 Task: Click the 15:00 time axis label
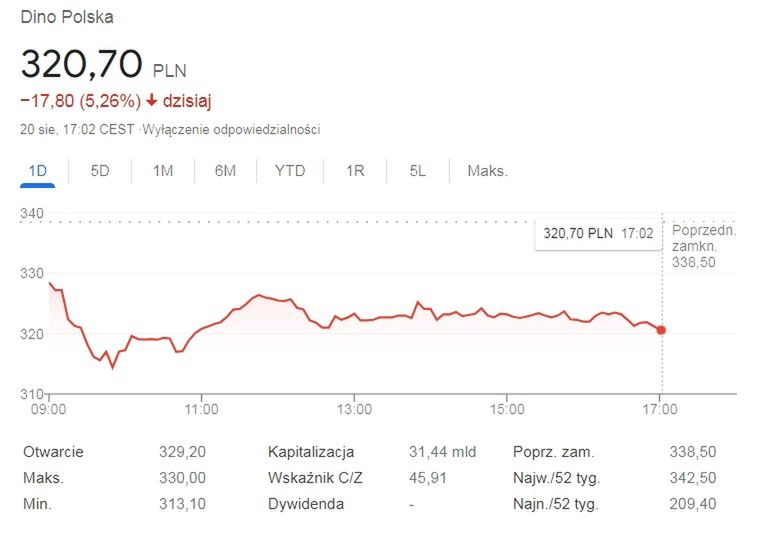(x=507, y=409)
